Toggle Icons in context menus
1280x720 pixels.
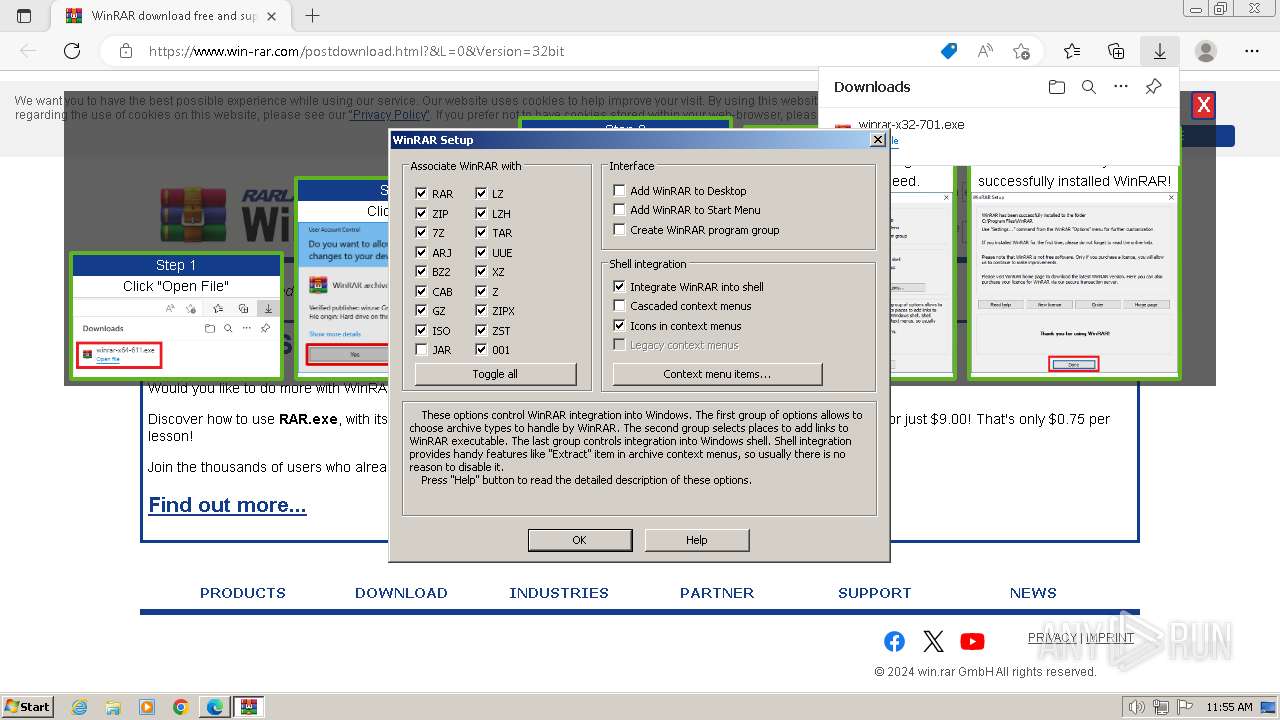click(619, 326)
